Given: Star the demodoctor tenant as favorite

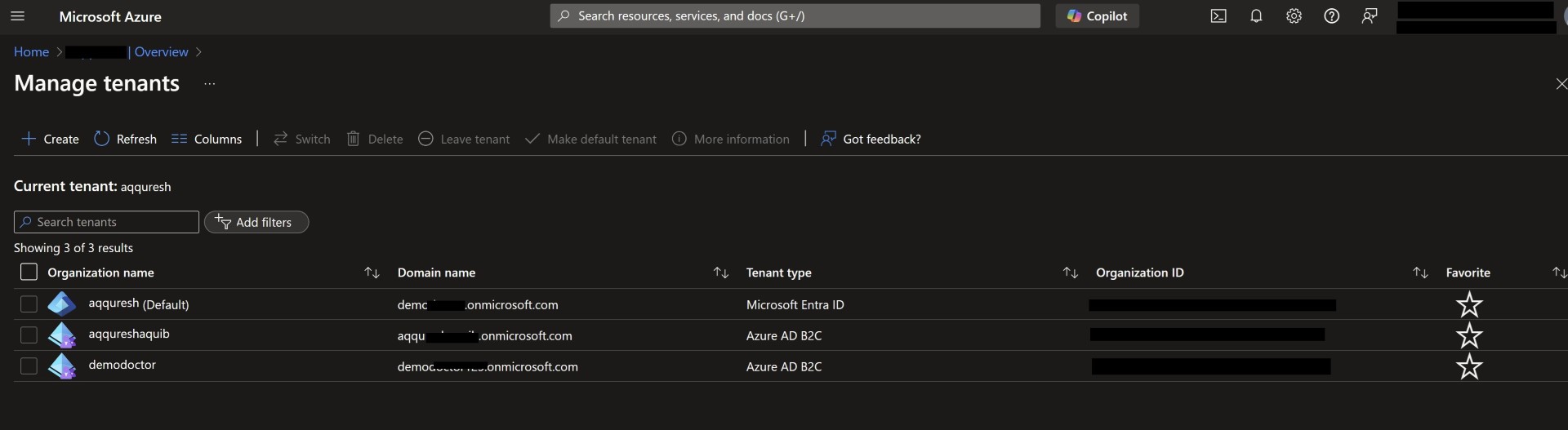Looking at the screenshot, I should click(1468, 366).
